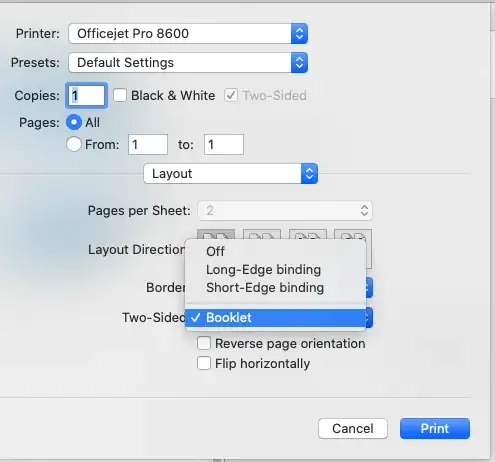Choose the third layout direction icon
495x462 pixels.
(308, 235)
